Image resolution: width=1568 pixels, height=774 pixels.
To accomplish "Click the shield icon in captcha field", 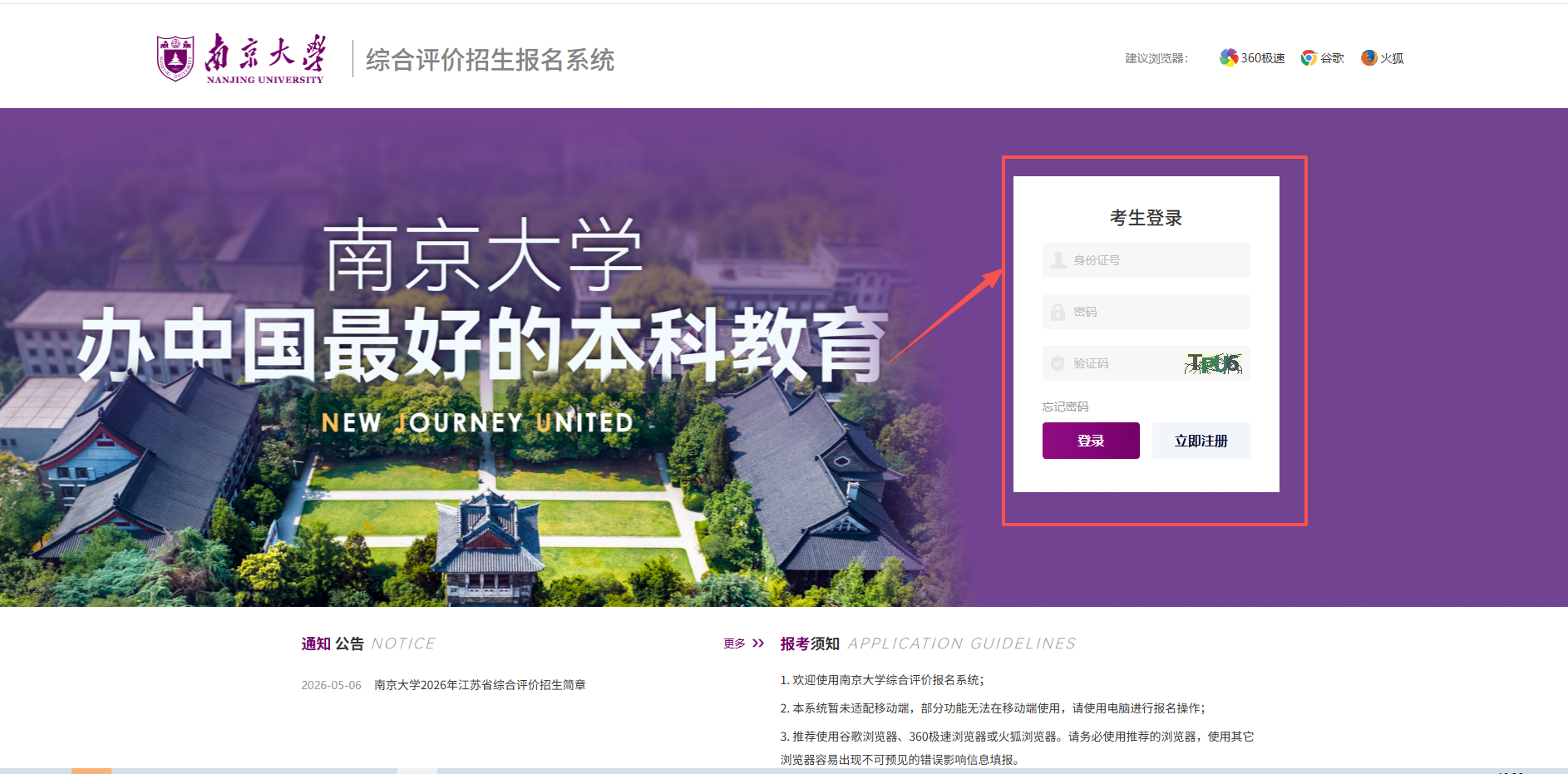I will [x=1058, y=363].
